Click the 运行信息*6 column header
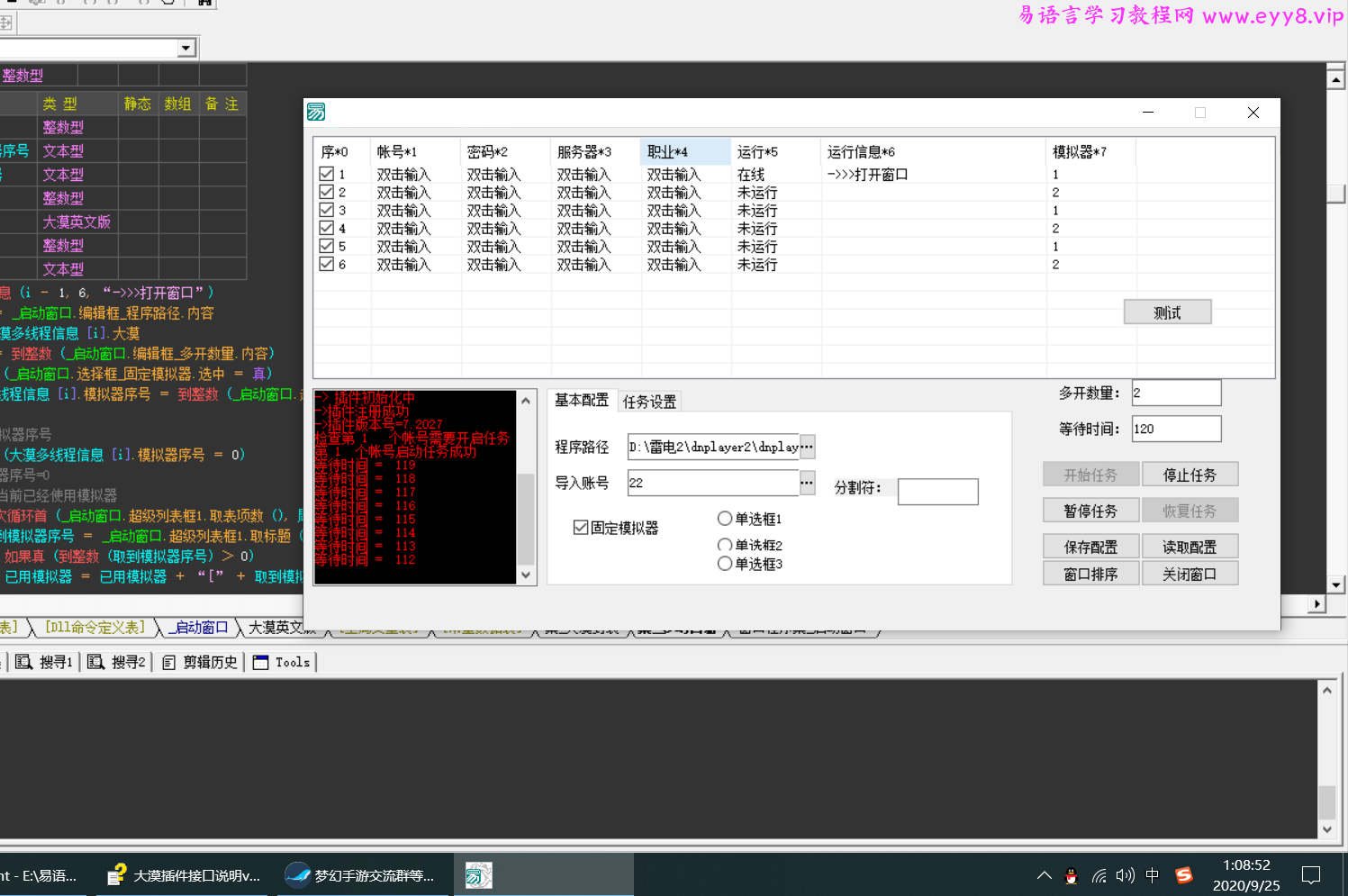This screenshot has height=896, width=1348. (934, 151)
